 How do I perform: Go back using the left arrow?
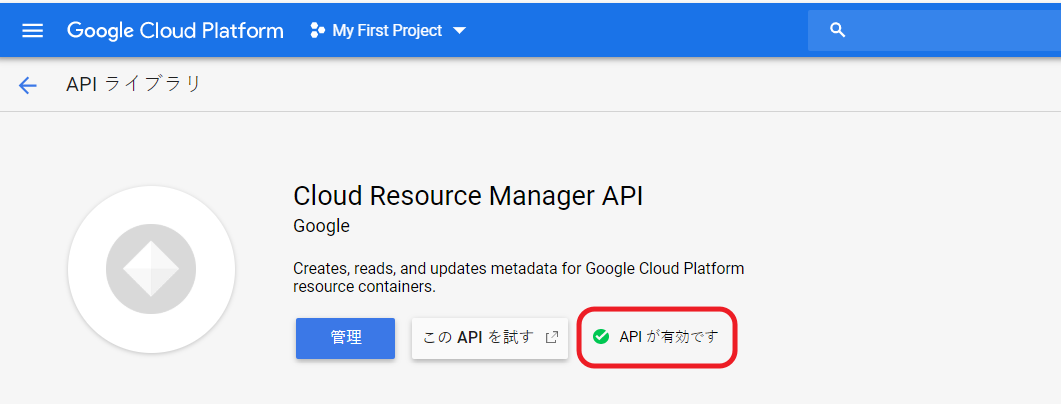point(28,85)
